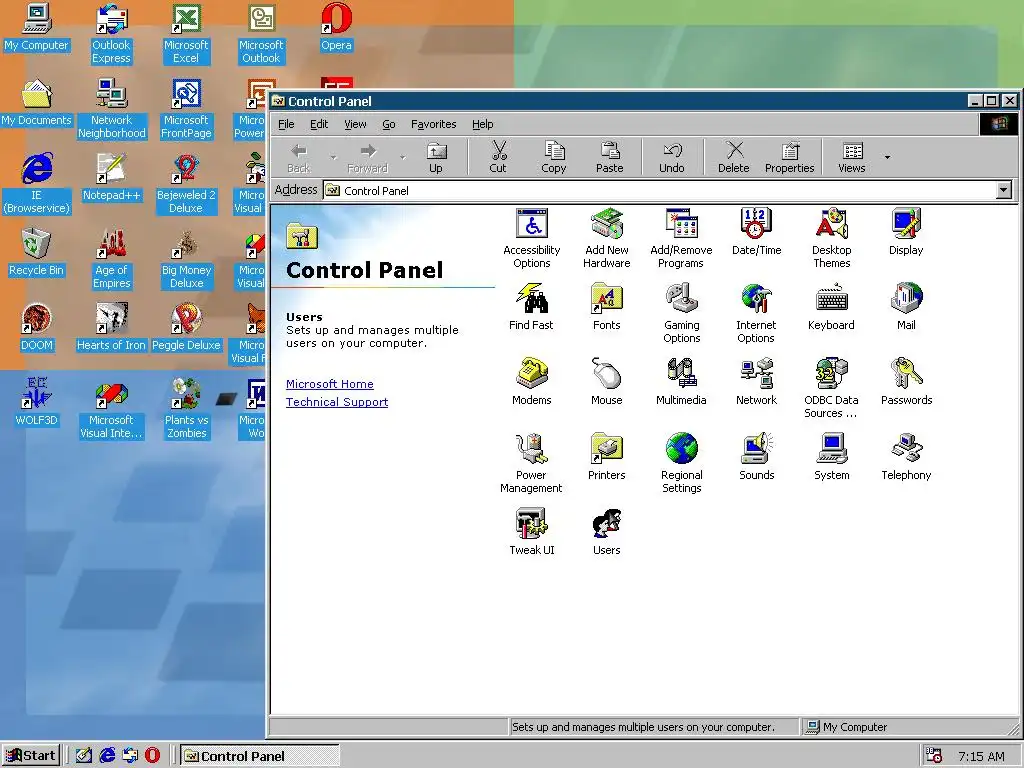Open Add New Hardware wizard
Viewport: 1024px width, 768px height.
coord(607,224)
